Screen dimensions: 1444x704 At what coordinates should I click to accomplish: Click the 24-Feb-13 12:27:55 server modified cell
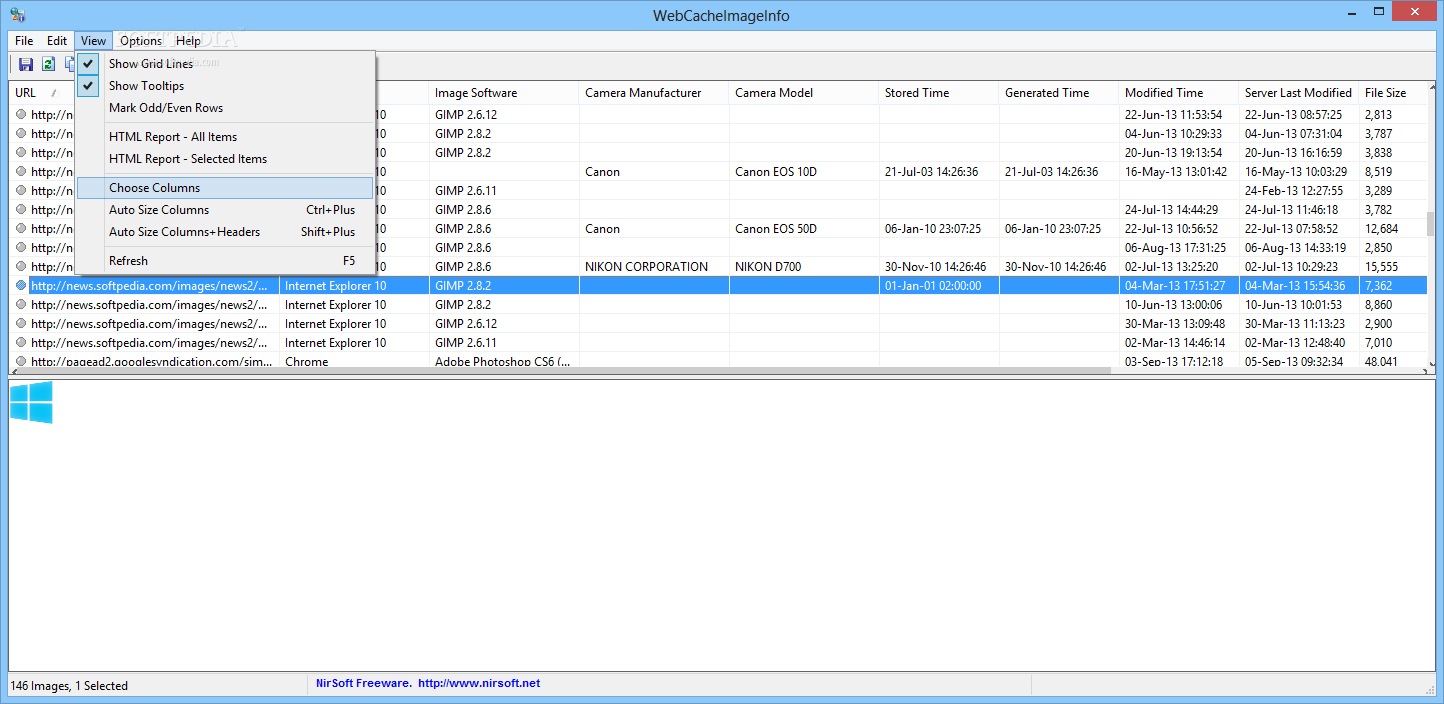1299,191
